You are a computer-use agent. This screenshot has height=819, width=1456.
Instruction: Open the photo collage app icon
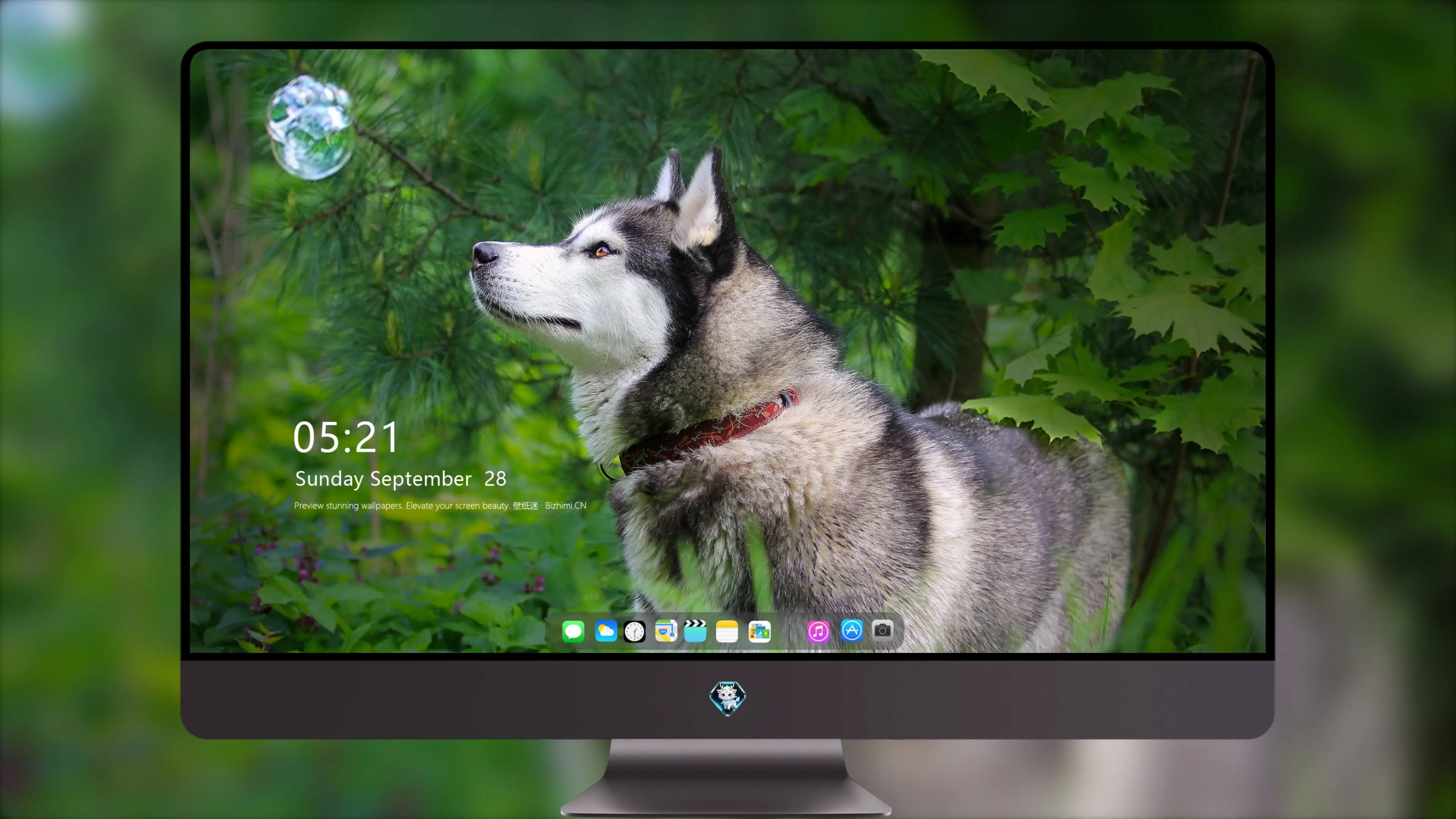[x=759, y=631]
